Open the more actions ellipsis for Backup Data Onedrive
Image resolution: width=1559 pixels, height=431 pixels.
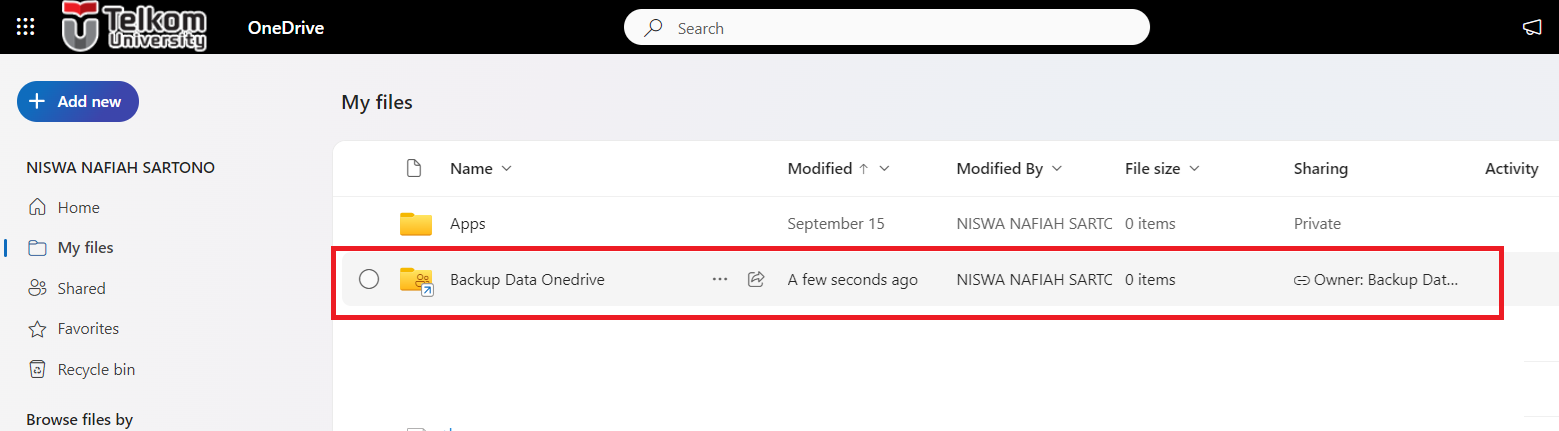pyautogui.click(x=720, y=279)
